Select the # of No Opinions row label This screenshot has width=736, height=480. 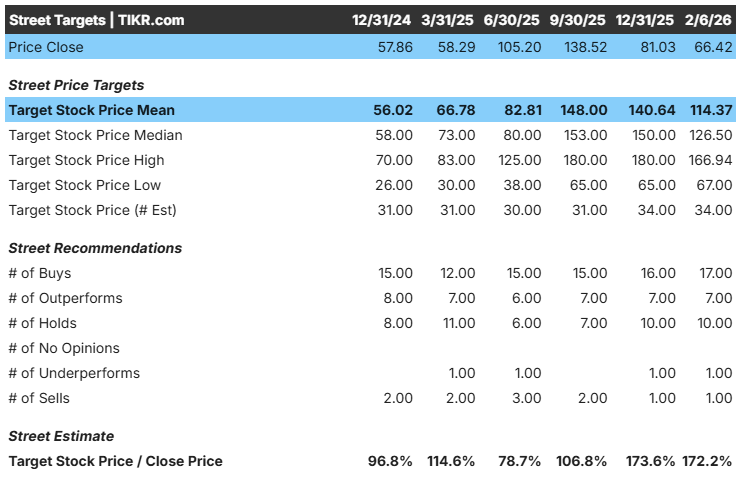64,348
